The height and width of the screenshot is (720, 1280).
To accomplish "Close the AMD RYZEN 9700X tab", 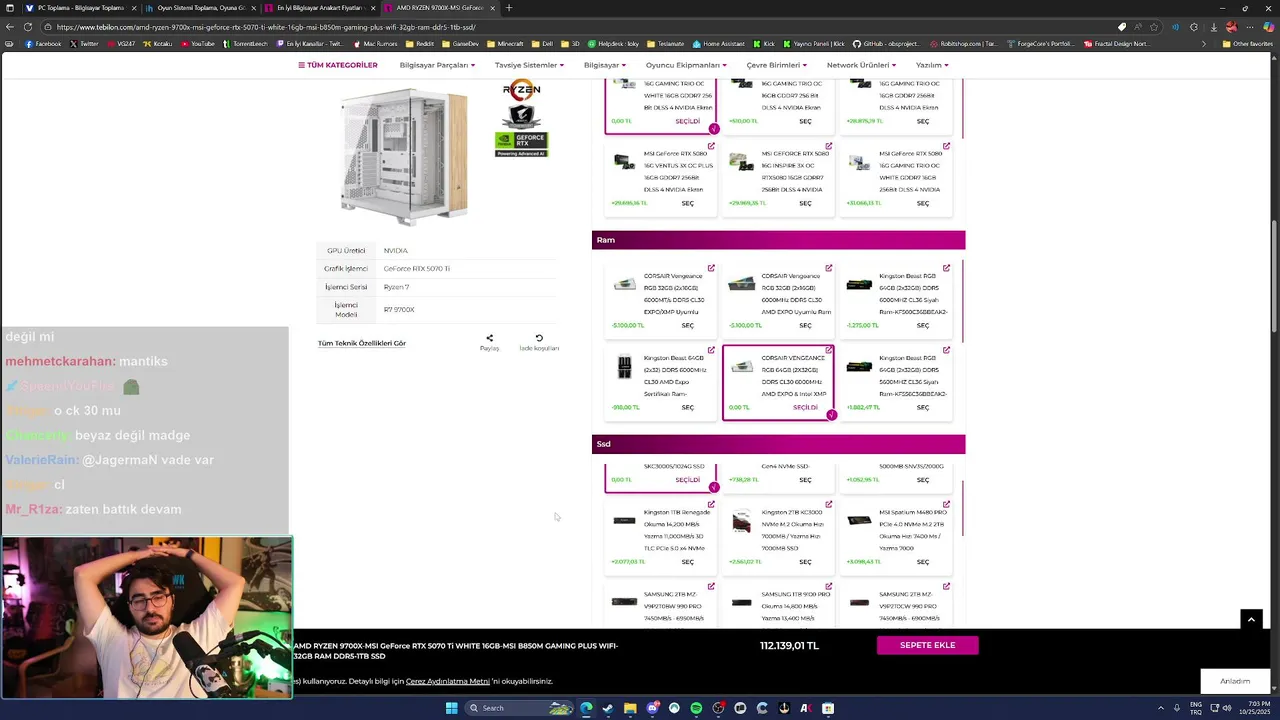I will 492,8.
